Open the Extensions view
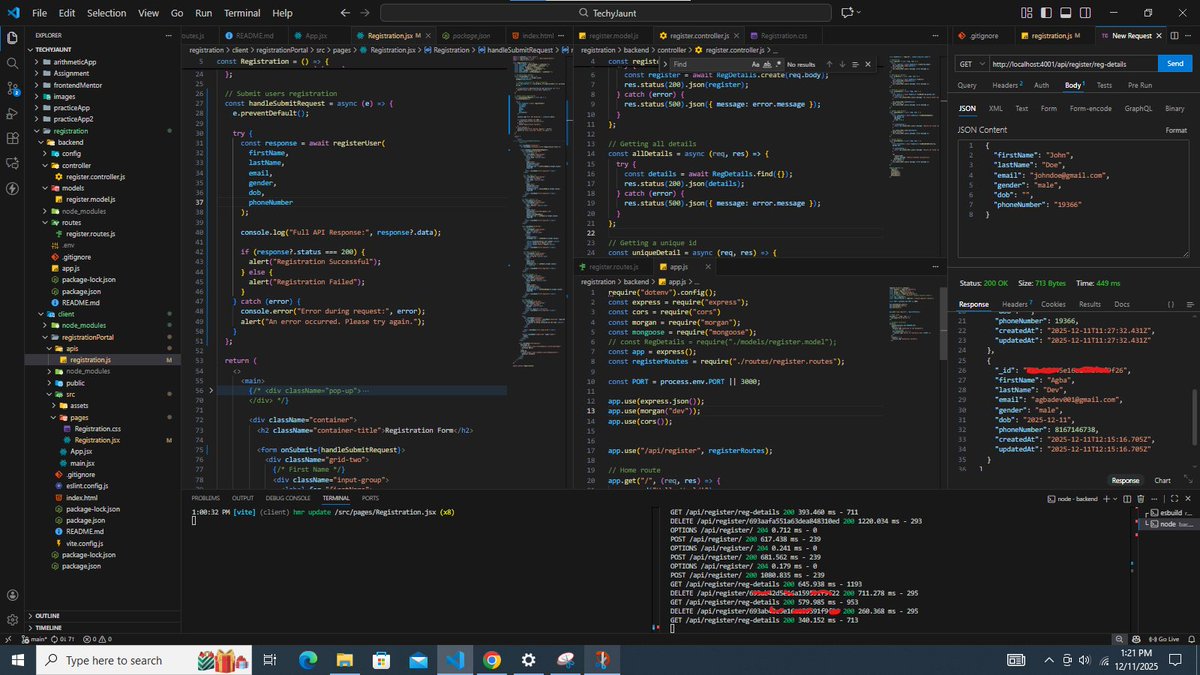This screenshot has height=675, width=1200. click(x=13, y=138)
